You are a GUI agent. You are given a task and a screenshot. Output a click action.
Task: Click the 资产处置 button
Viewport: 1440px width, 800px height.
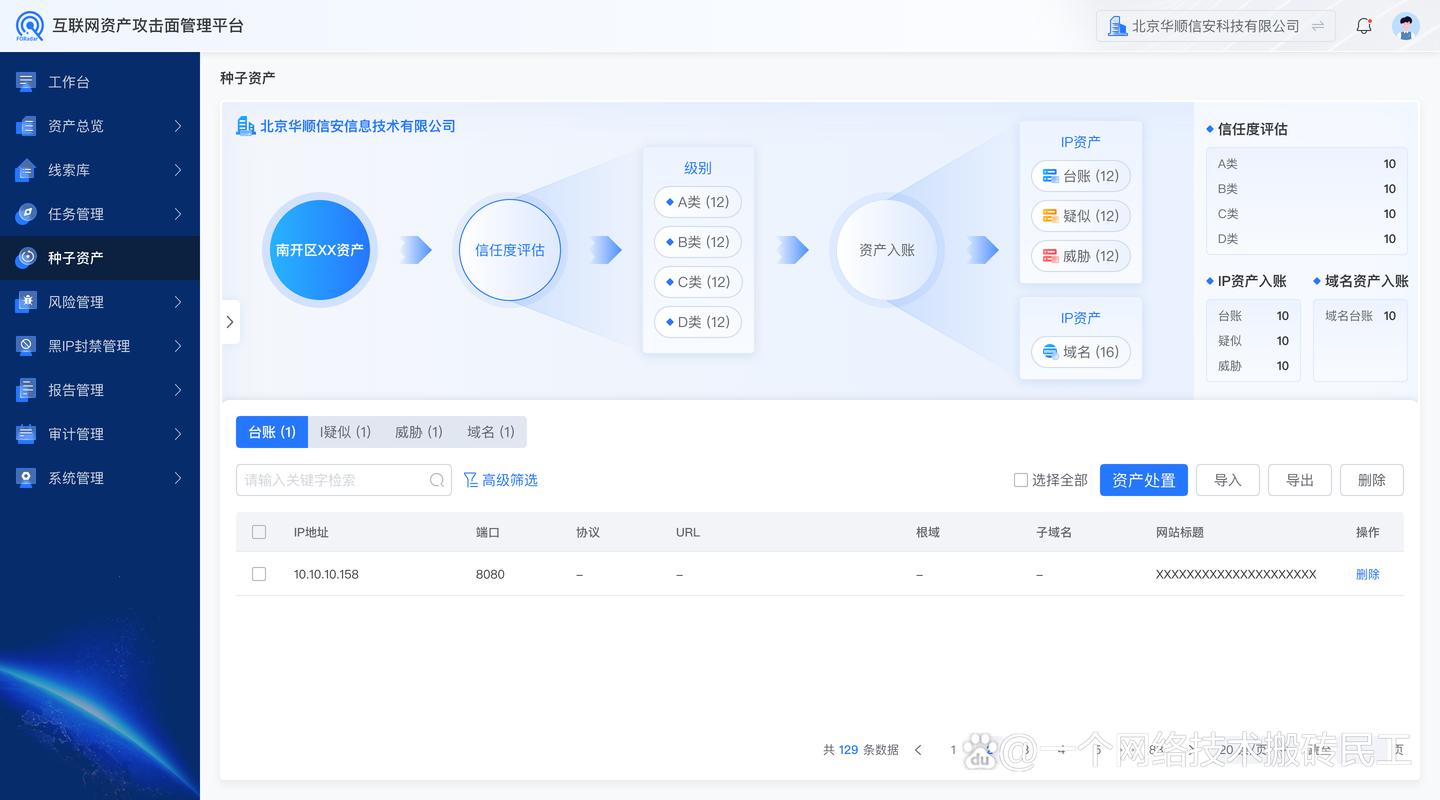pos(1143,479)
